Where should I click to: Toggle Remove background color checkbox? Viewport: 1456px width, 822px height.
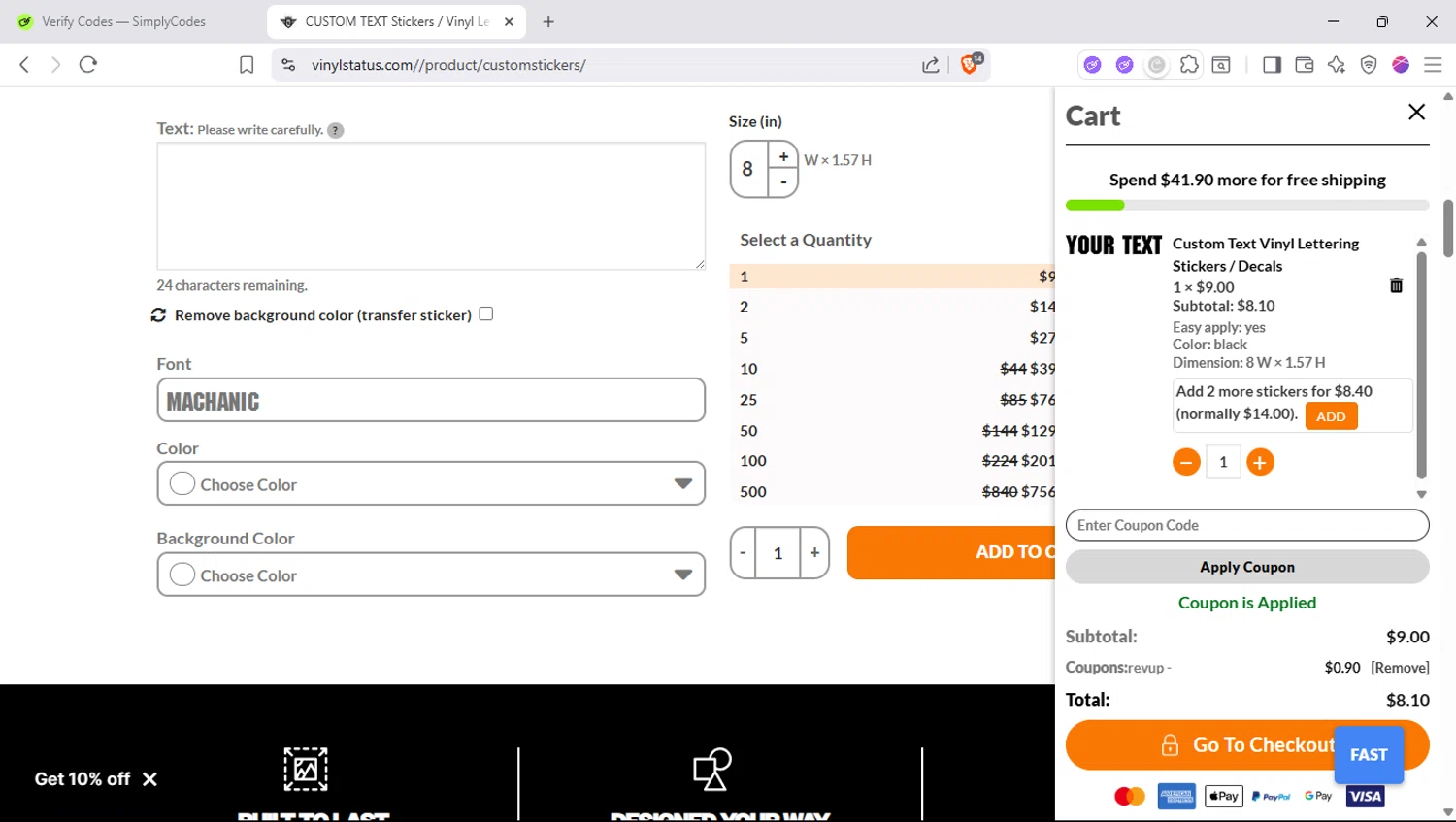486,313
